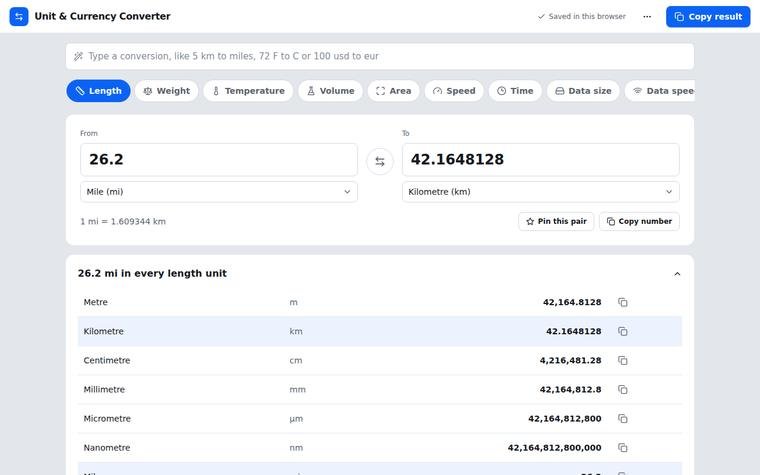
Task: Click the Nanometre row label
Action: (x=107, y=448)
